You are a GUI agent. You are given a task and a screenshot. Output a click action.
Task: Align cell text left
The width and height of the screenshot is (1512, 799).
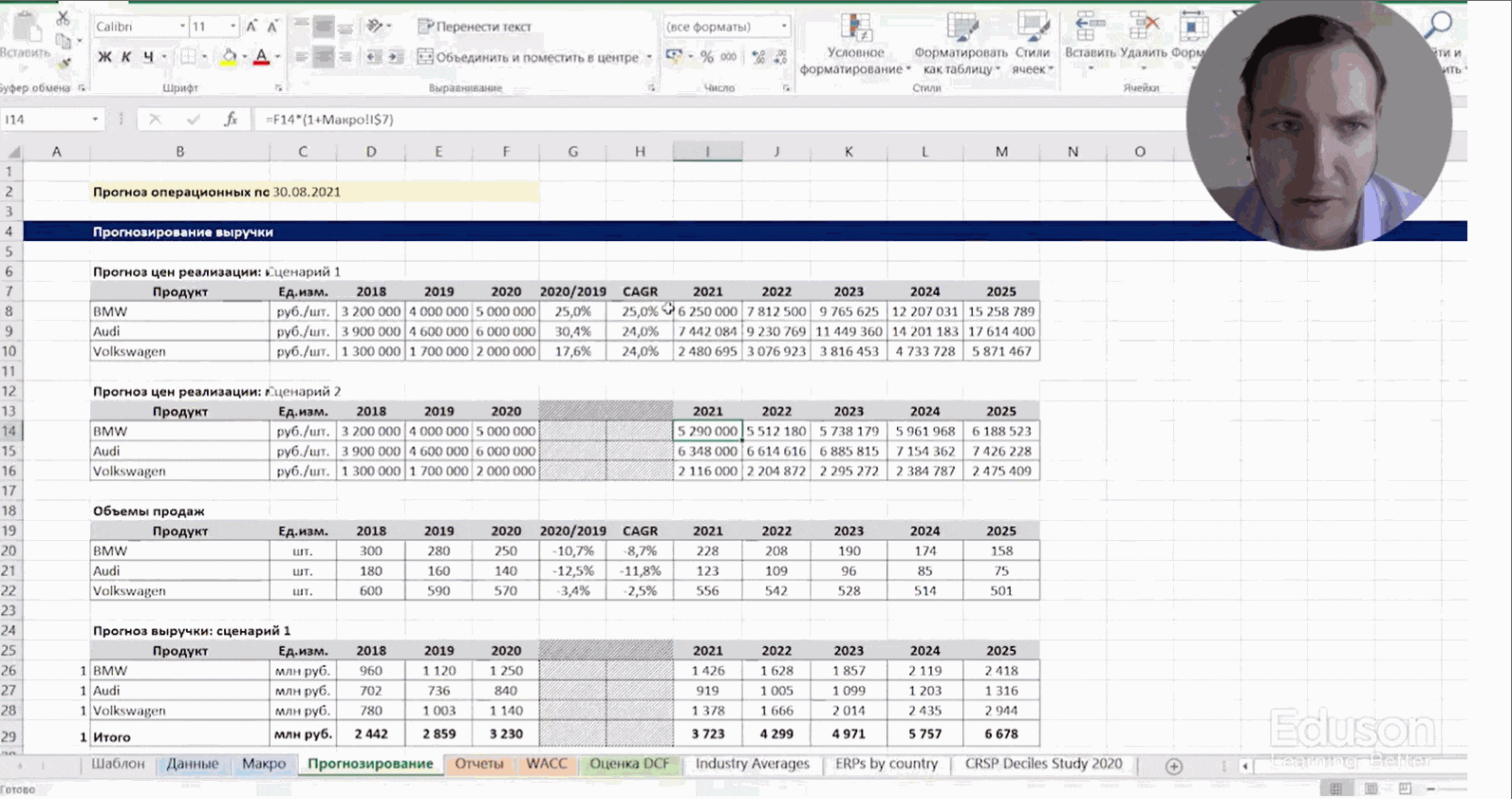[x=301, y=57]
